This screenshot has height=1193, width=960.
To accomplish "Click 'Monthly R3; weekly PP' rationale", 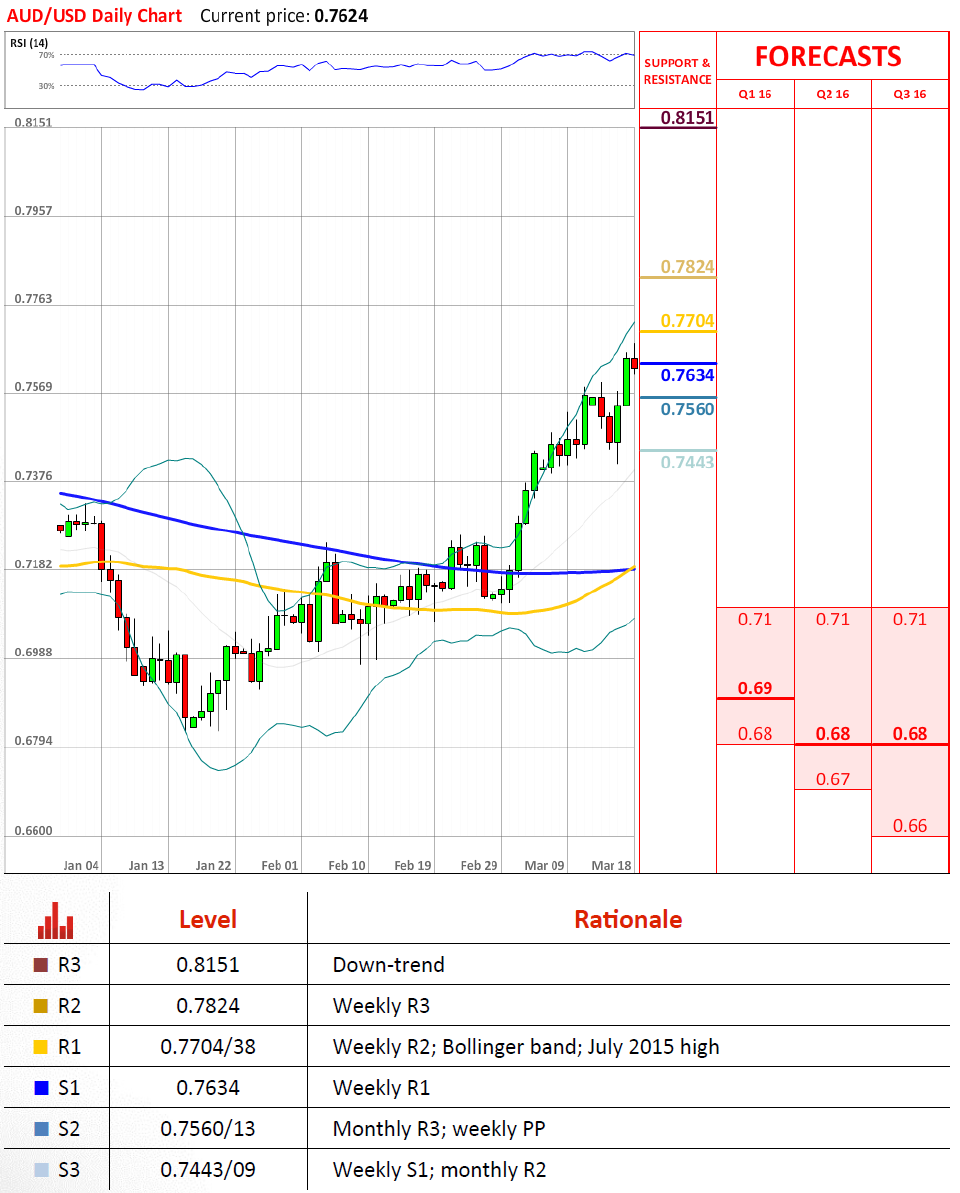I will click(439, 1129).
